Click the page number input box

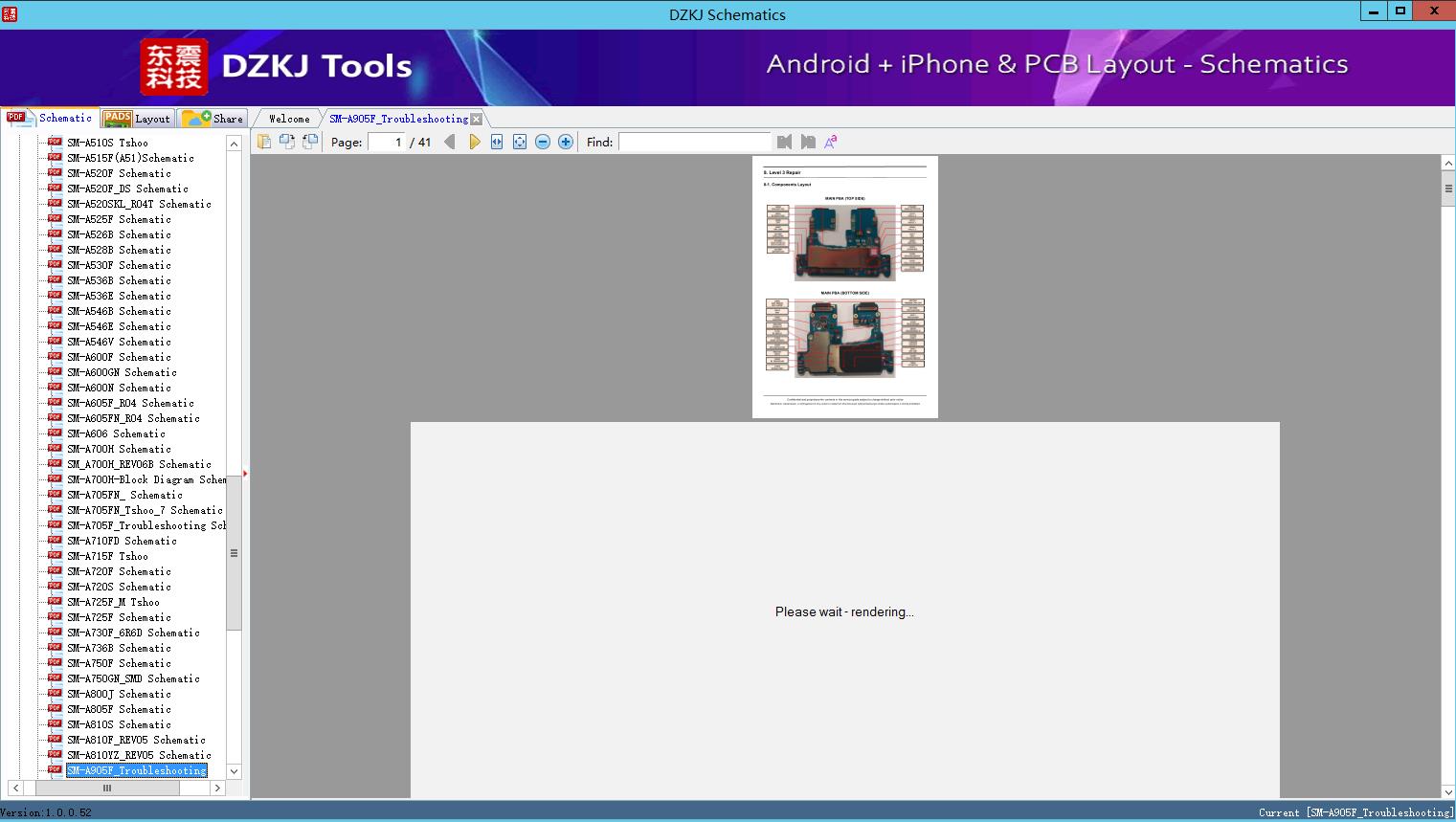[x=387, y=142]
